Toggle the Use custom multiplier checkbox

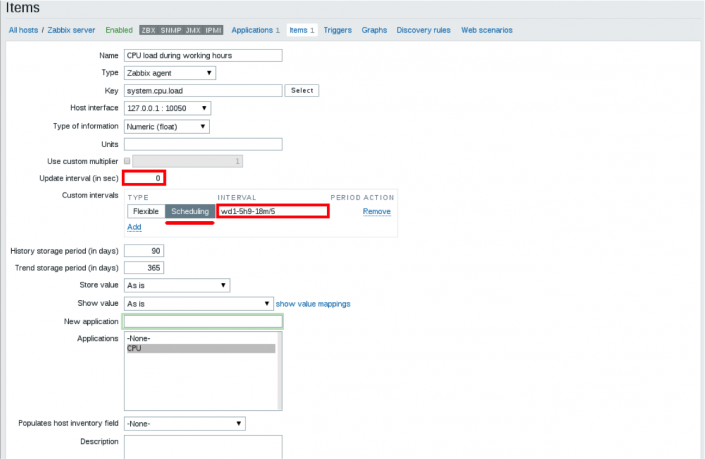(127, 161)
